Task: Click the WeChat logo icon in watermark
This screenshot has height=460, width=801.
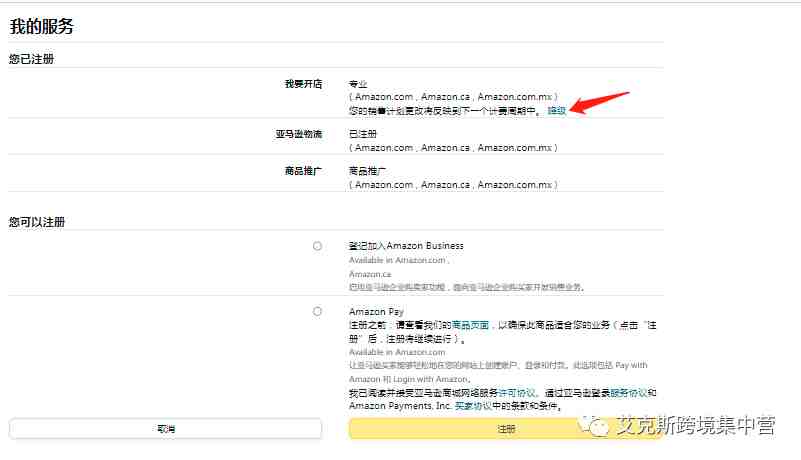Action: point(593,425)
